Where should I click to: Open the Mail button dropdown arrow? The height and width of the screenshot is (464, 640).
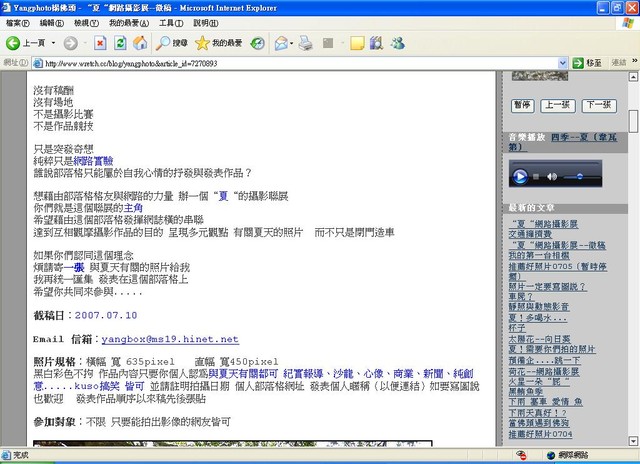pyautogui.click(x=291, y=43)
